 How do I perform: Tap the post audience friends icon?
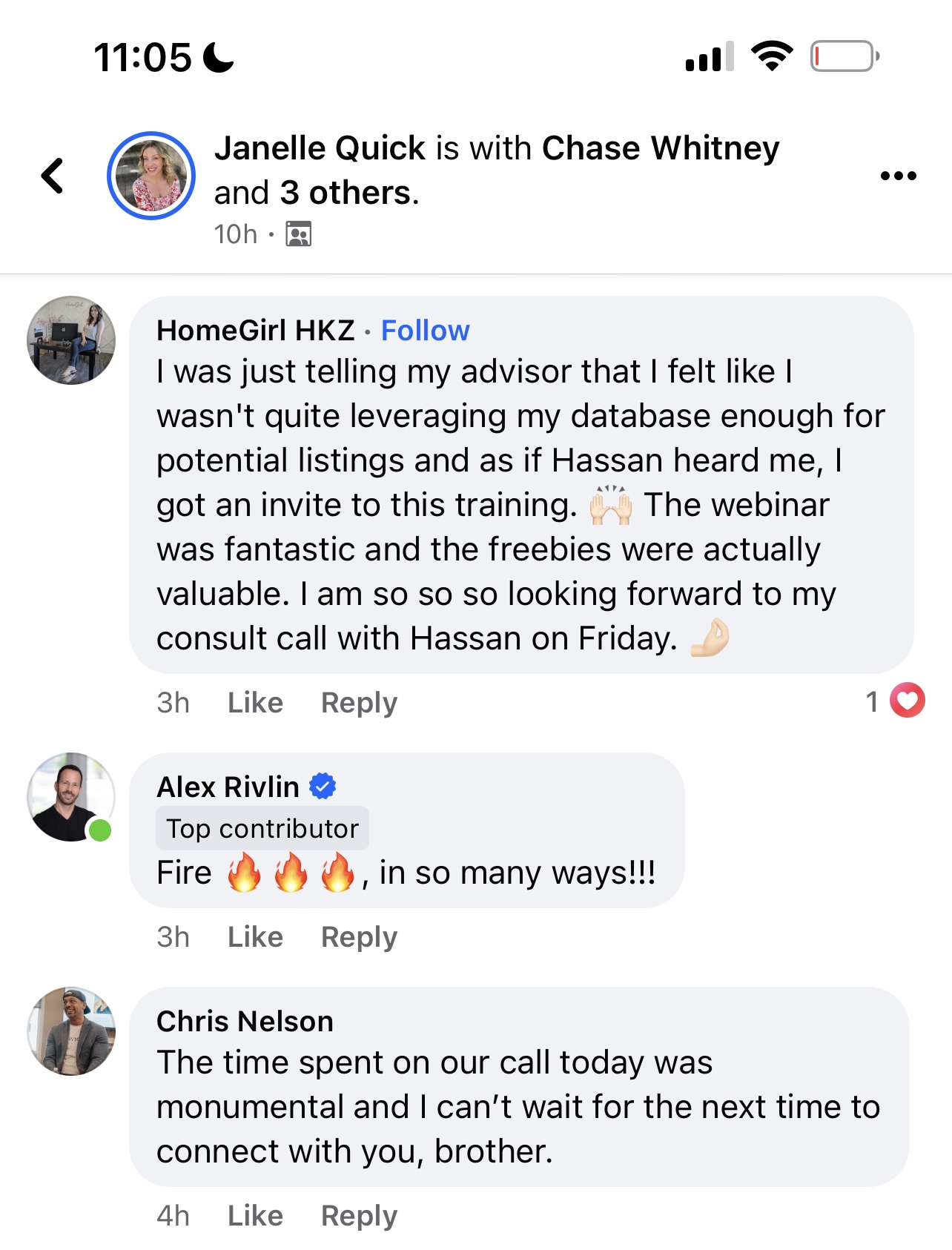click(x=298, y=234)
